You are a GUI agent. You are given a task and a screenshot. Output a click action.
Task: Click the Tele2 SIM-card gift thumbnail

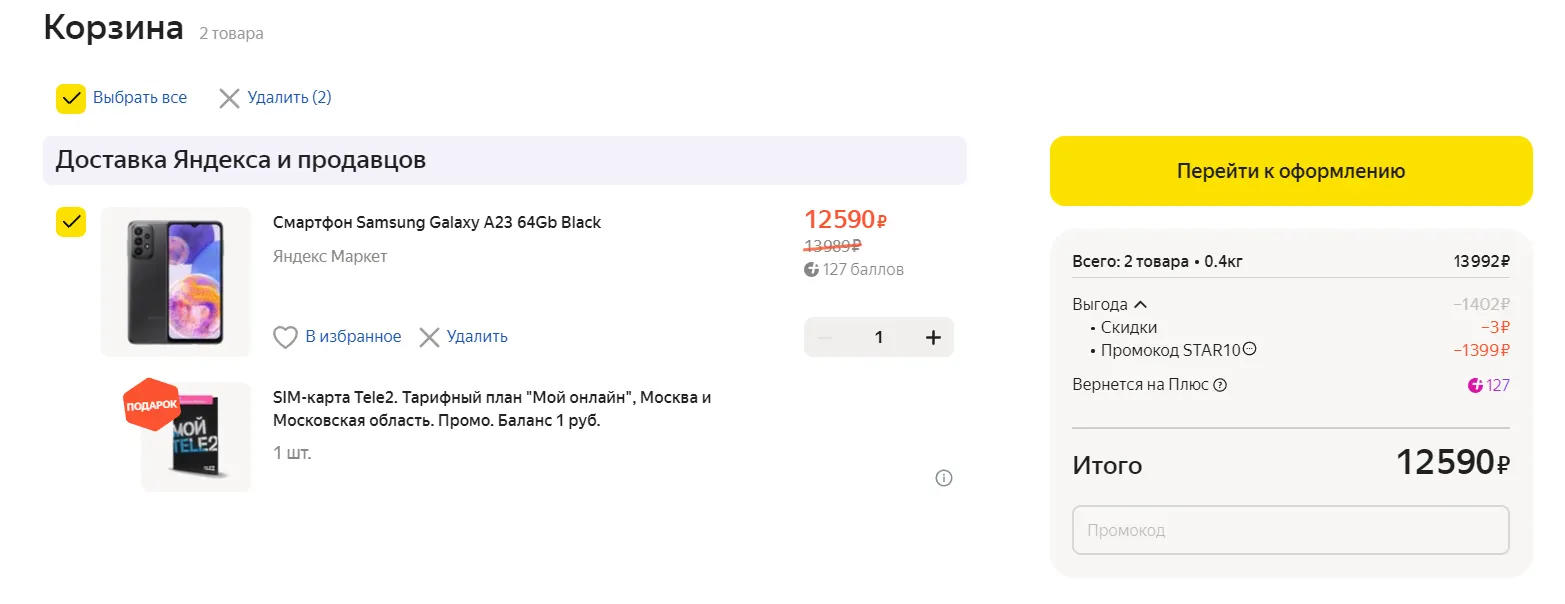click(x=194, y=438)
